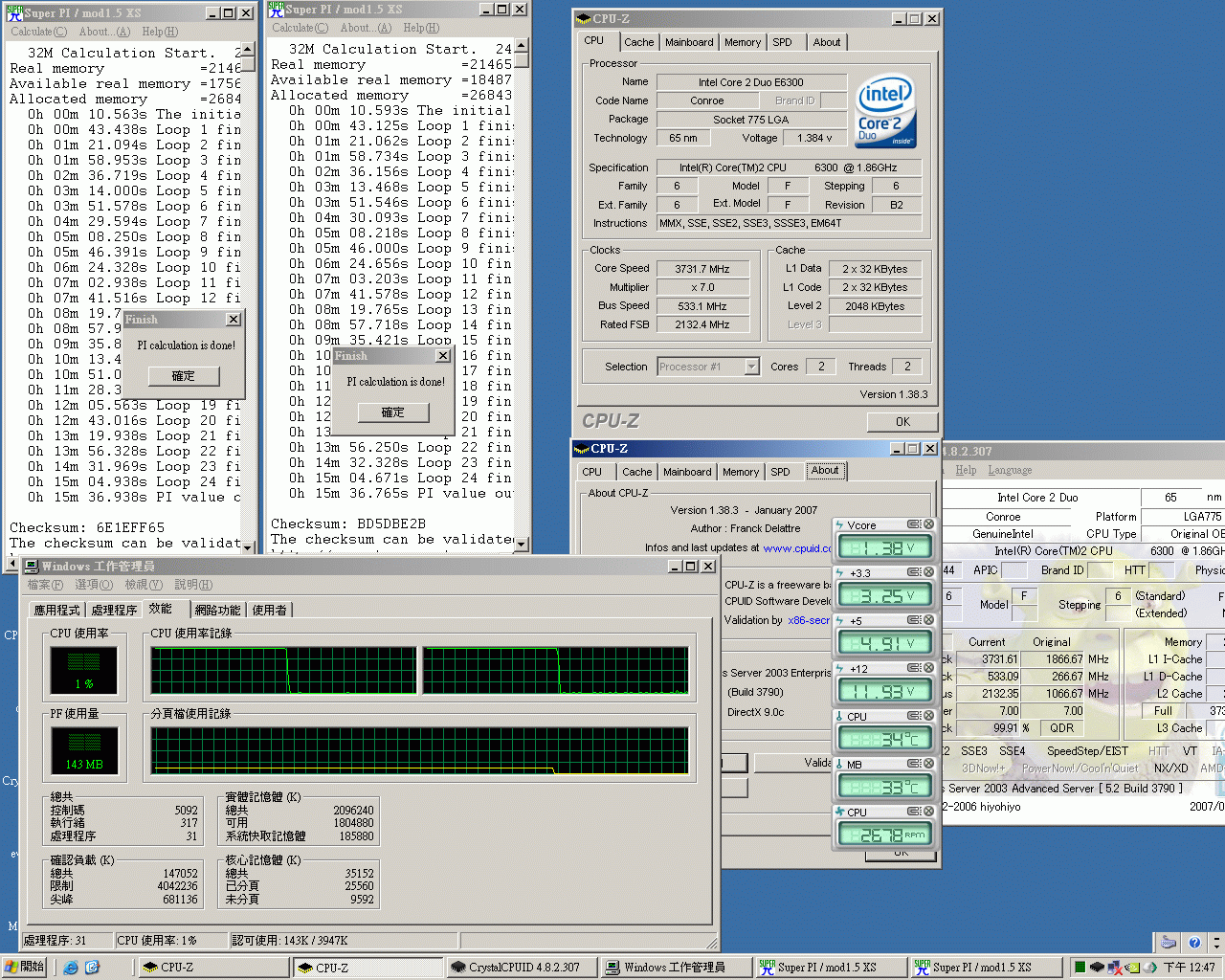Open the 說明 menu in Task Manager
This screenshot has height=980, width=1225.
pos(193,585)
